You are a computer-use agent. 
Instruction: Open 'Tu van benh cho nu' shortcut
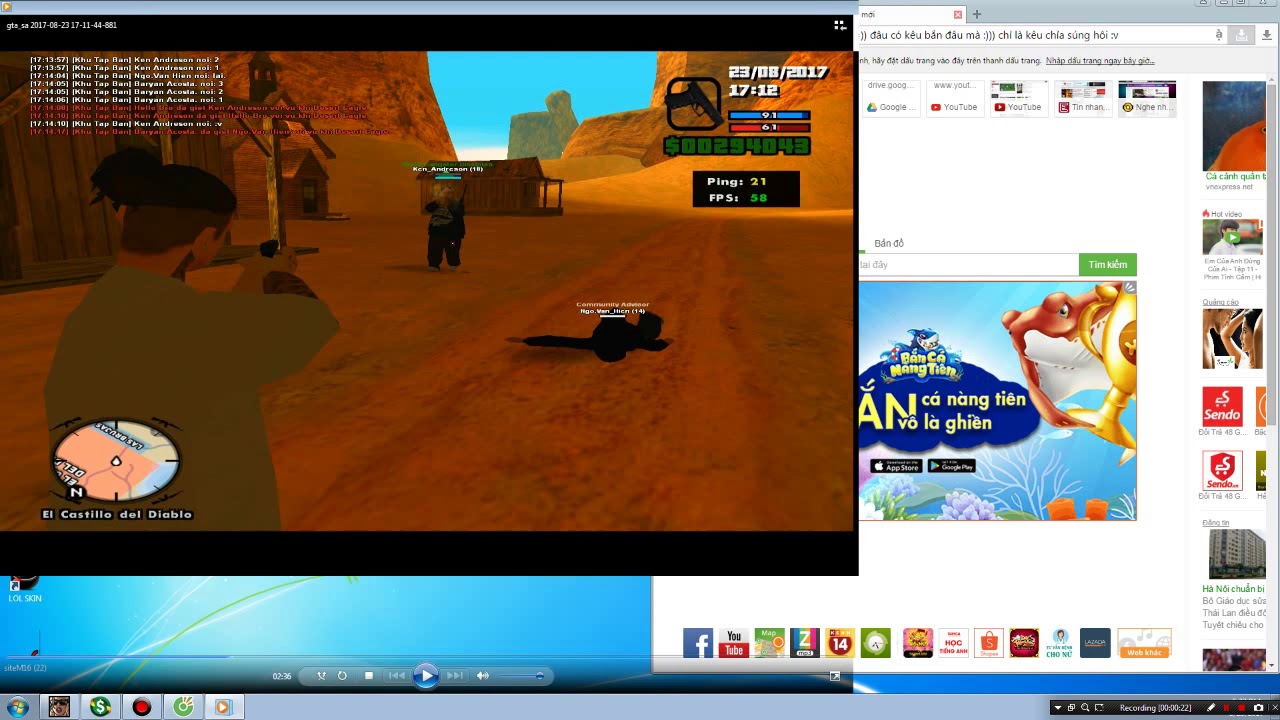coord(1059,643)
